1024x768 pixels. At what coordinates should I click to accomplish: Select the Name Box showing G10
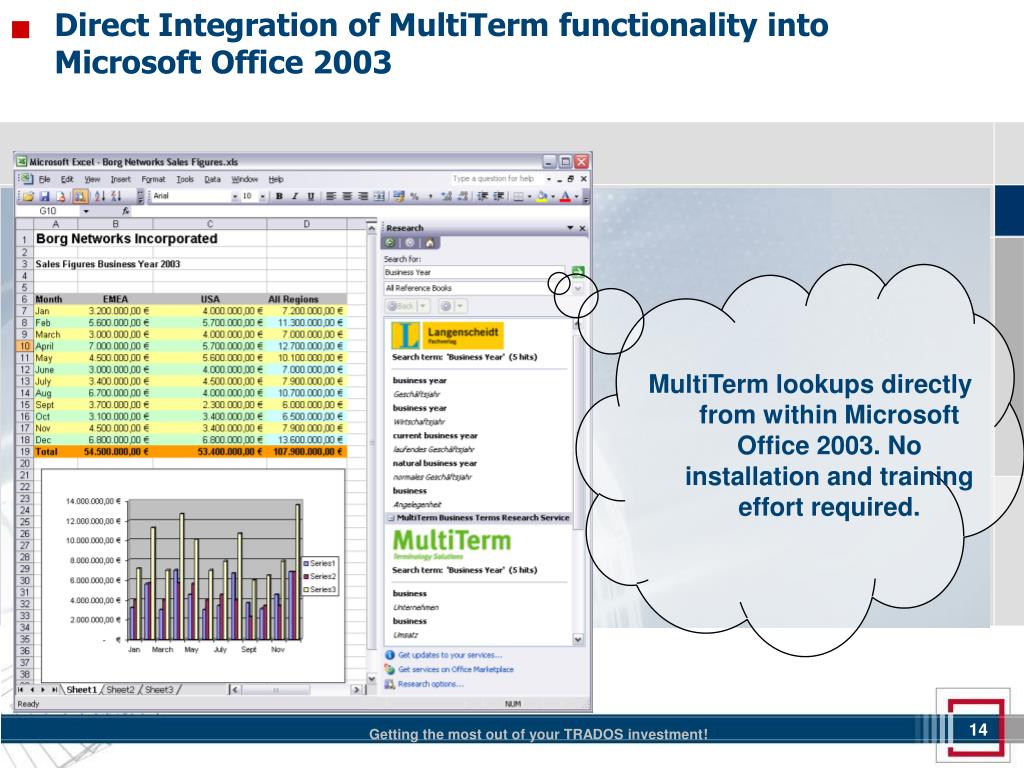(x=48, y=211)
